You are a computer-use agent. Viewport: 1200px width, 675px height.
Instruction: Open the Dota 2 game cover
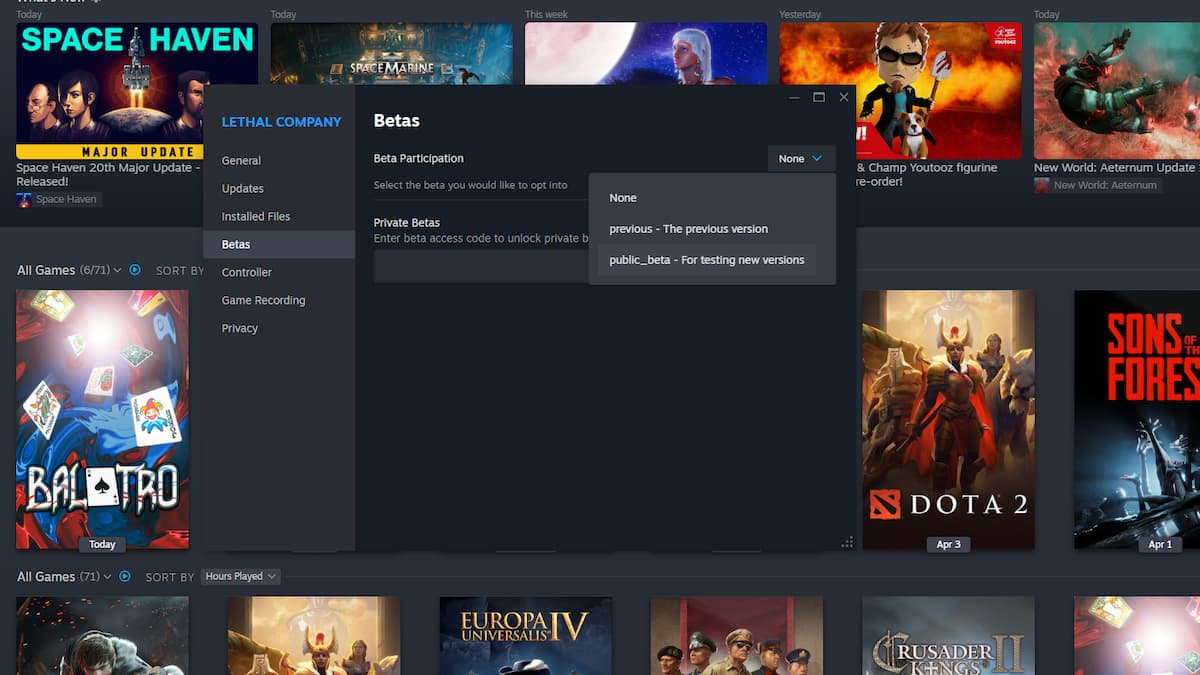(948, 419)
